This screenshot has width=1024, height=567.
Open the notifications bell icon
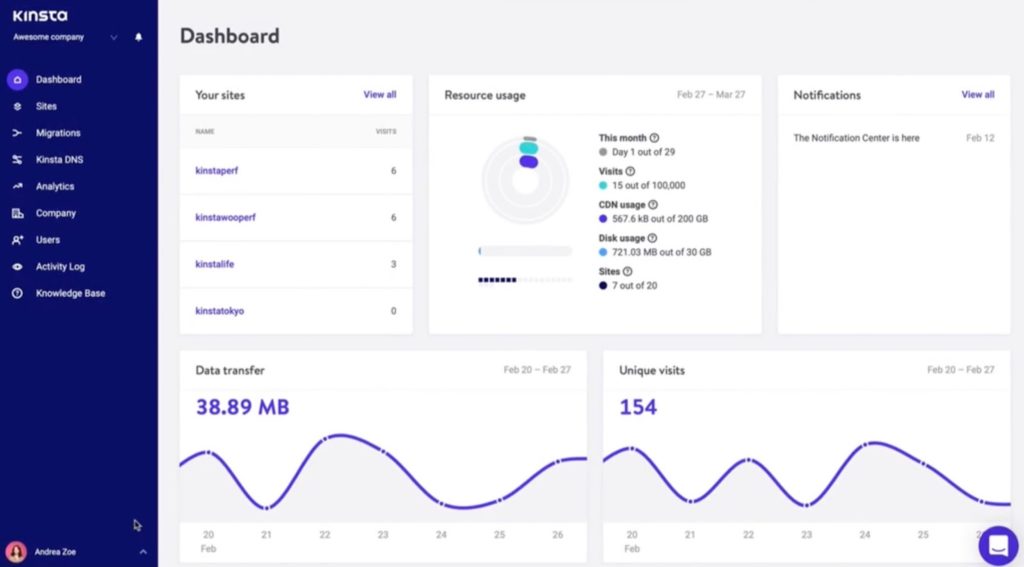pyautogui.click(x=138, y=37)
